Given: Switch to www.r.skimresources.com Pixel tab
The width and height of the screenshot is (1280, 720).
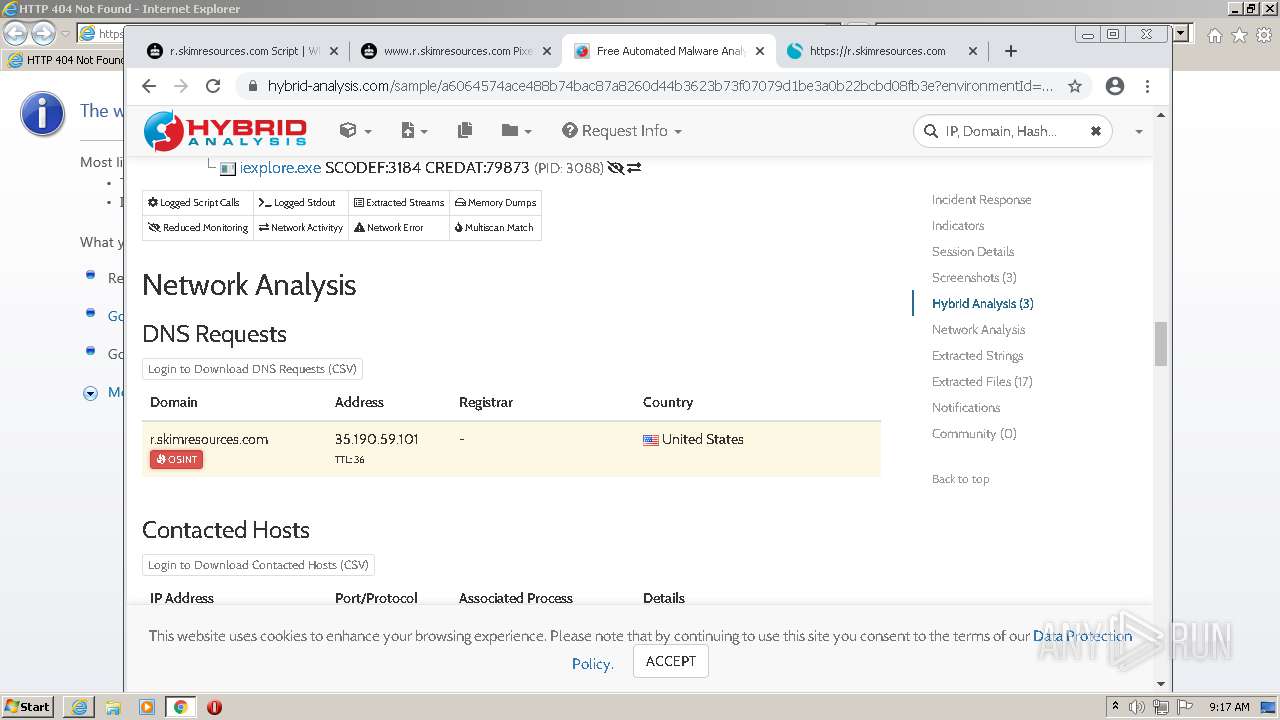Looking at the screenshot, I should click(458, 51).
